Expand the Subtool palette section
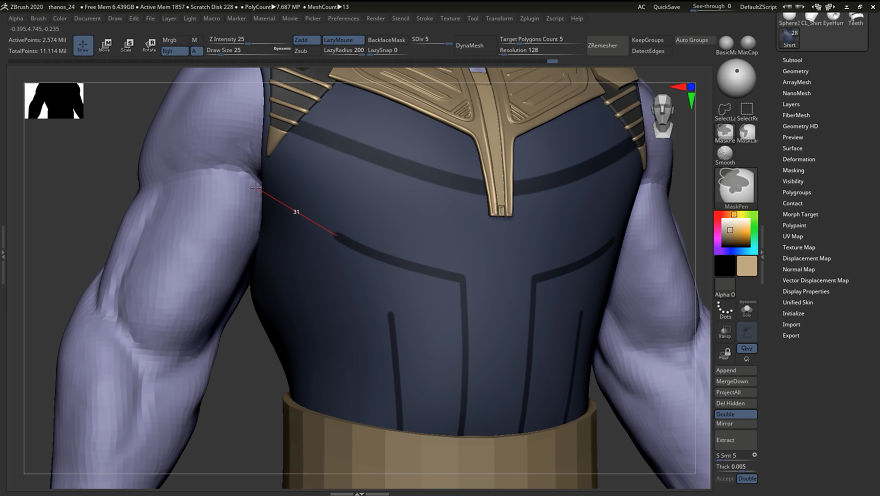This screenshot has height=496, width=880. [792, 60]
